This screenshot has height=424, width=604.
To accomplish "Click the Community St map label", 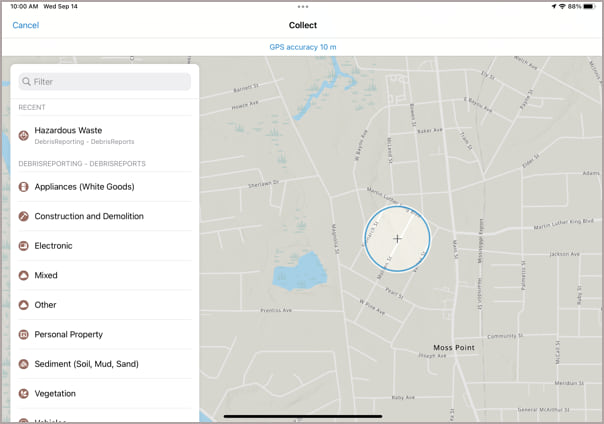I will pos(505,336).
